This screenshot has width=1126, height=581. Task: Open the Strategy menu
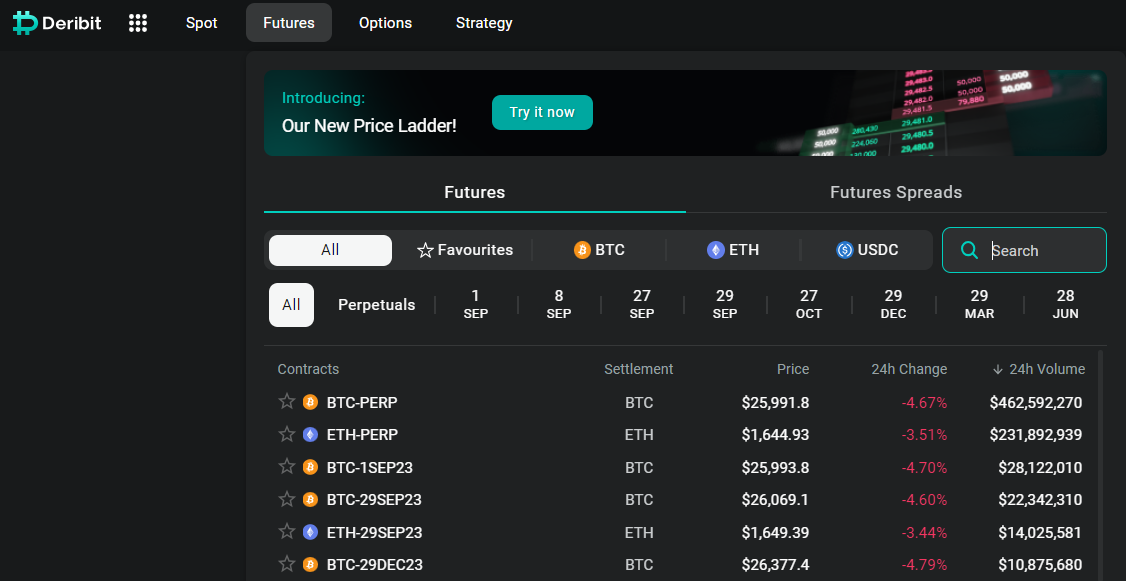484,23
